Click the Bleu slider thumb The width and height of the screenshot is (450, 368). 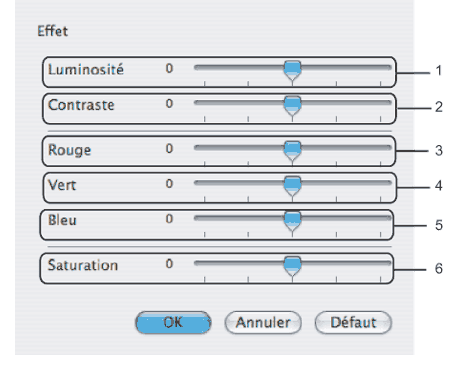click(292, 222)
